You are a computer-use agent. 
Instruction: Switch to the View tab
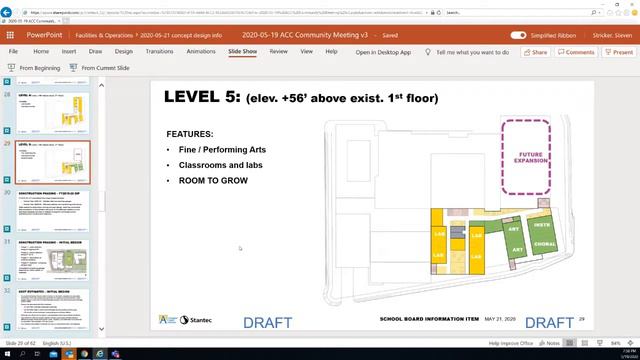pos(306,51)
